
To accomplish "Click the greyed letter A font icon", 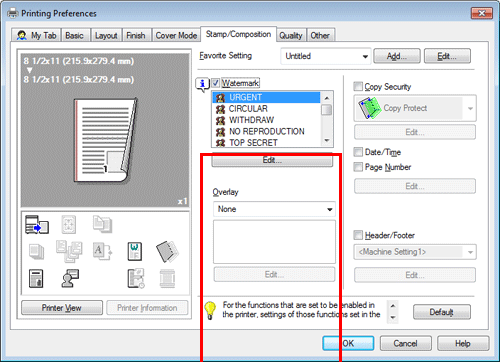I will coord(102,251).
